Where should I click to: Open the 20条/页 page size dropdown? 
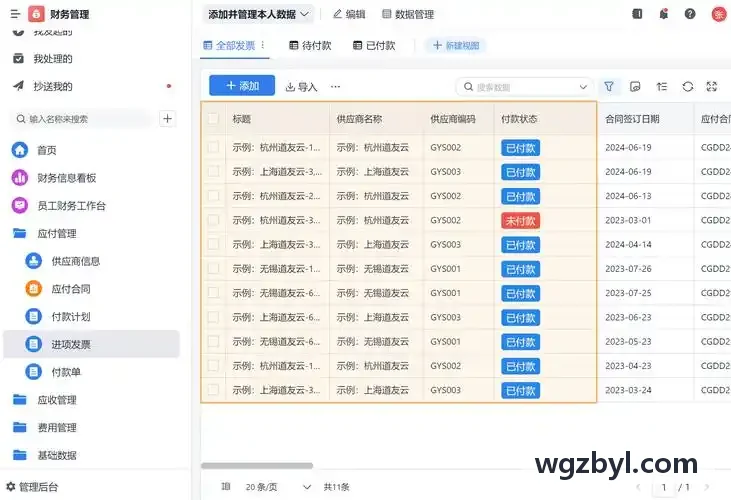(278, 487)
